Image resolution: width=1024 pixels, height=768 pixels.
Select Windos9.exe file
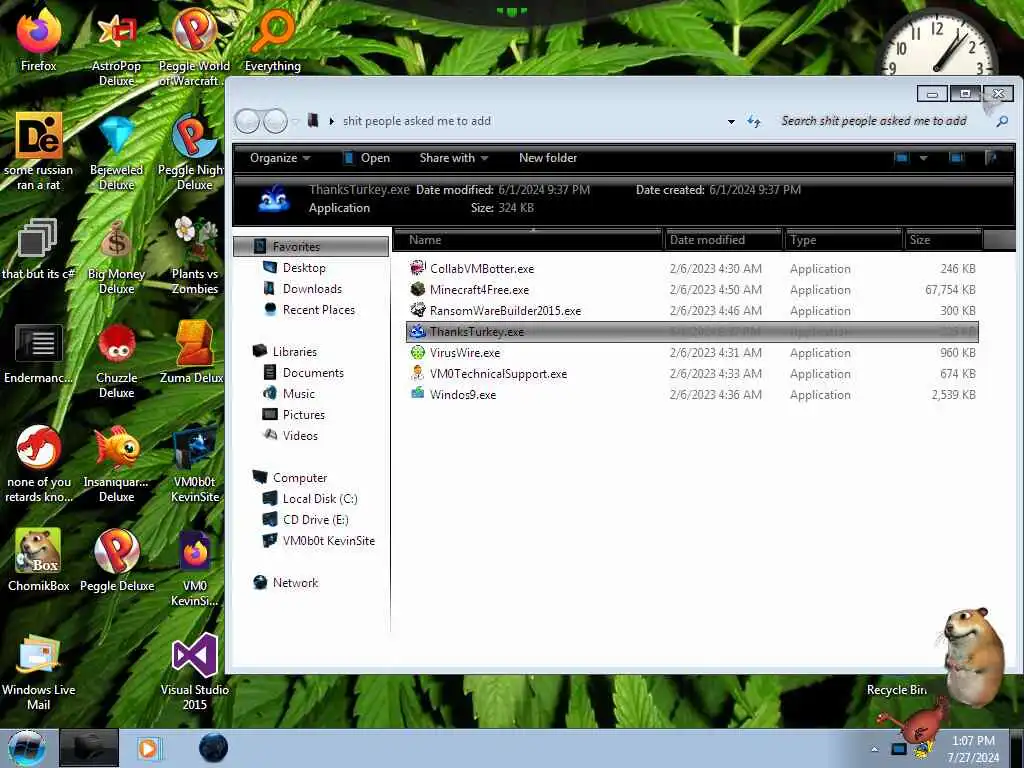point(692,394)
